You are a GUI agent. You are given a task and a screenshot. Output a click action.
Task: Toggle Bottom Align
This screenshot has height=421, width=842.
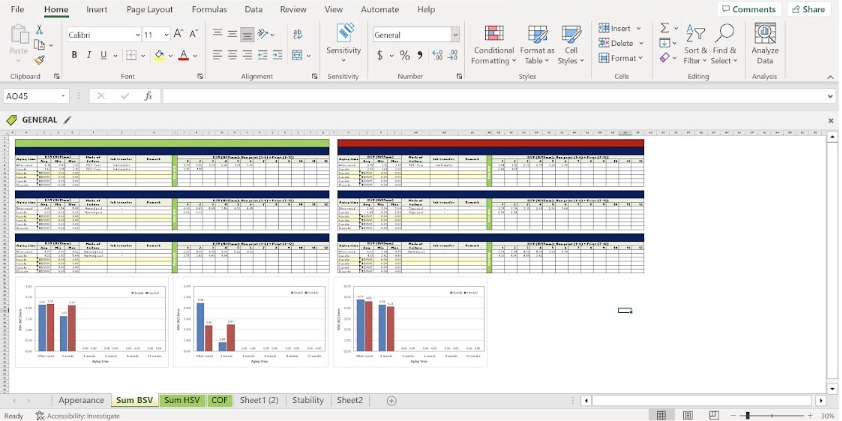pyautogui.click(x=247, y=34)
